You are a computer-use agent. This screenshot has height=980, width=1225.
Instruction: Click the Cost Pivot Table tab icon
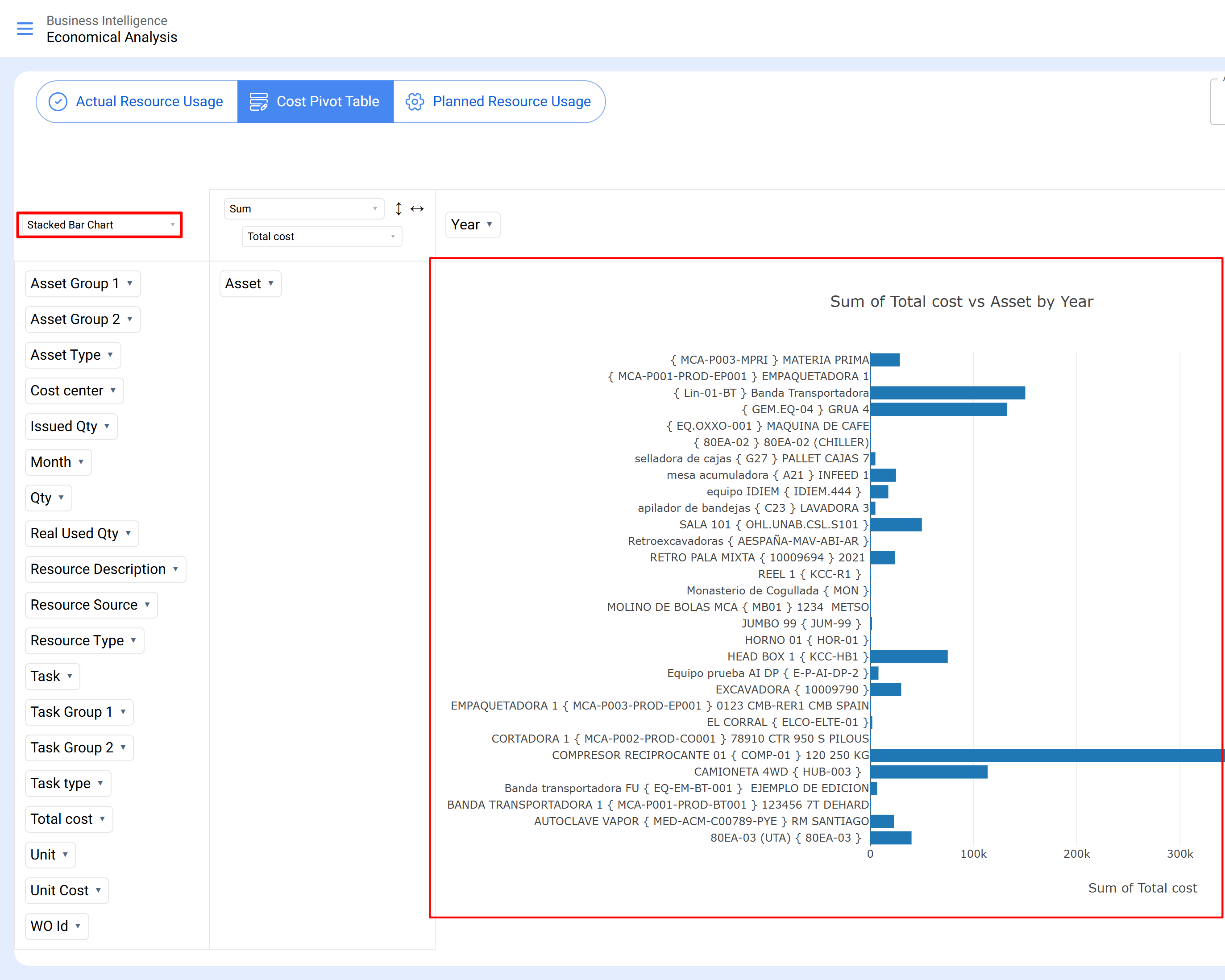pyautogui.click(x=258, y=102)
